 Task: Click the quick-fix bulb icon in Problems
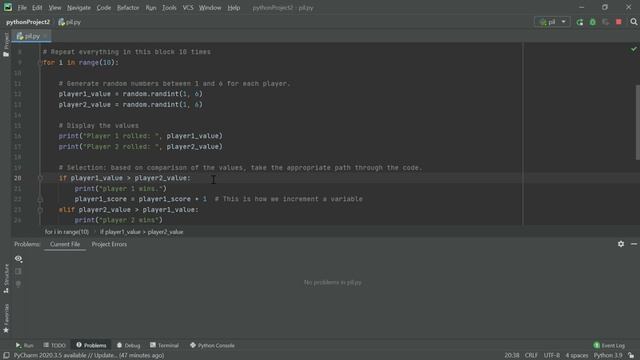(x=18, y=284)
